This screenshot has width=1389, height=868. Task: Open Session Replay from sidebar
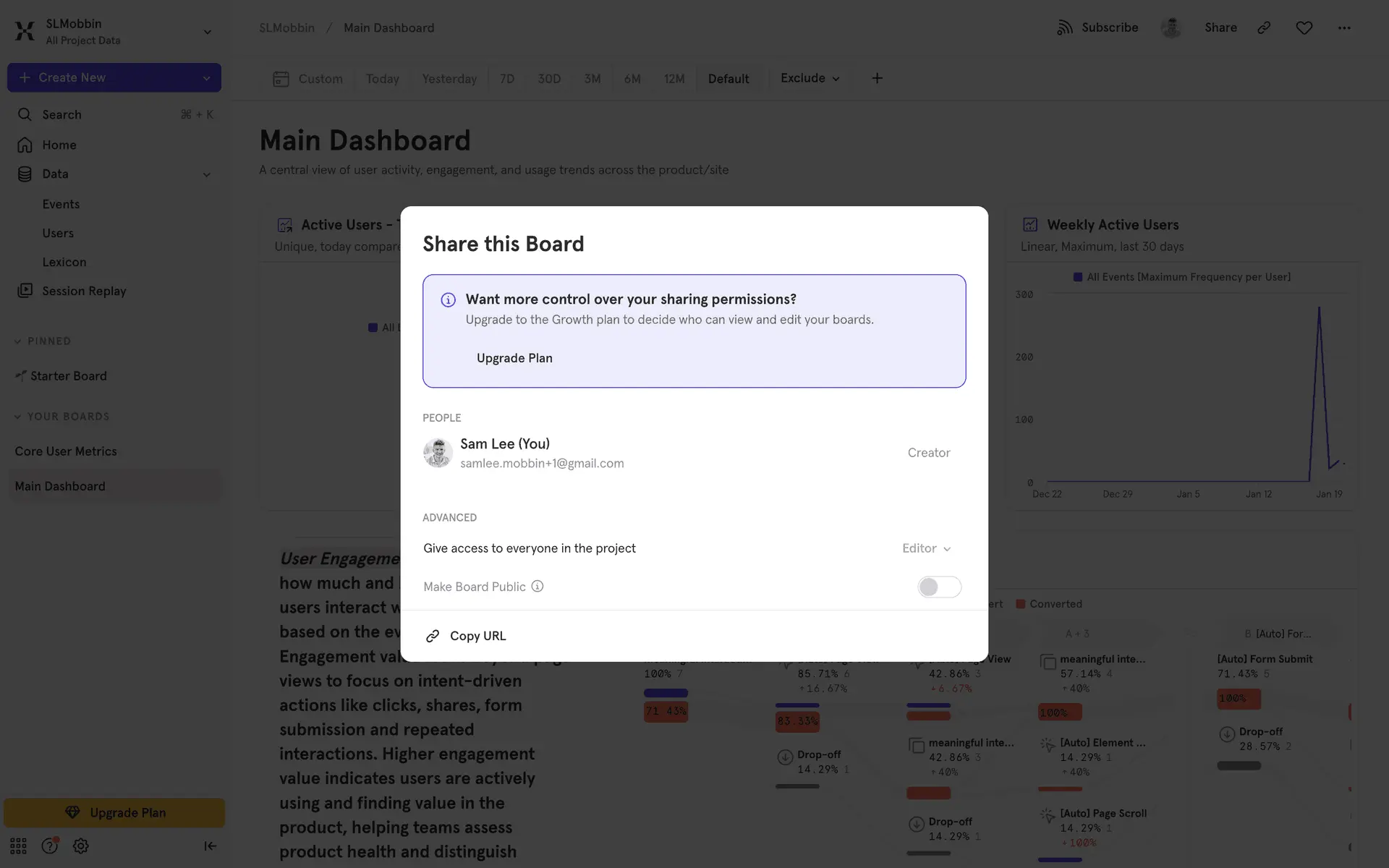click(x=84, y=291)
